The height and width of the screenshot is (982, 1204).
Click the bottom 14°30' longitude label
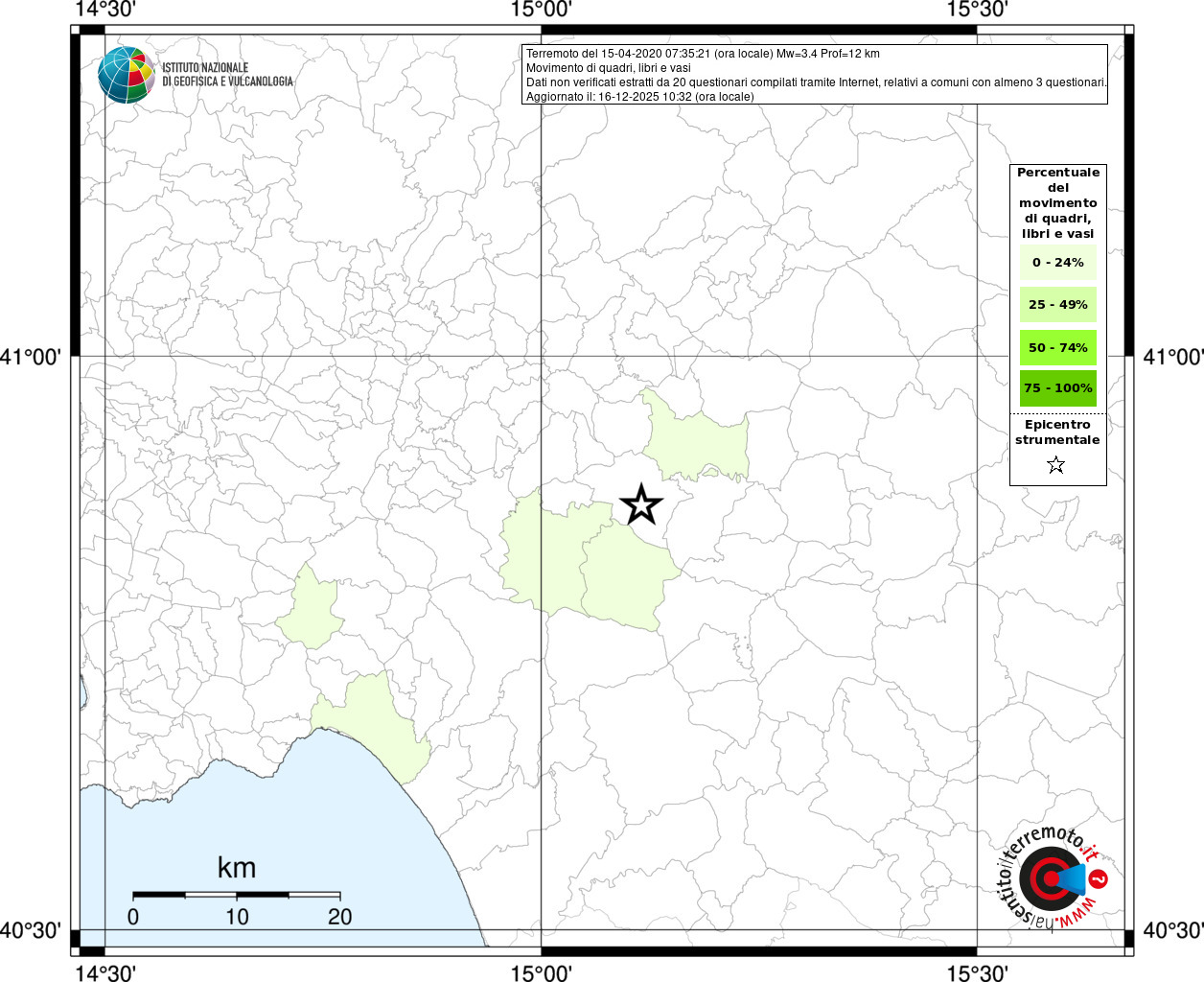pyautogui.click(x=105, y=972)
